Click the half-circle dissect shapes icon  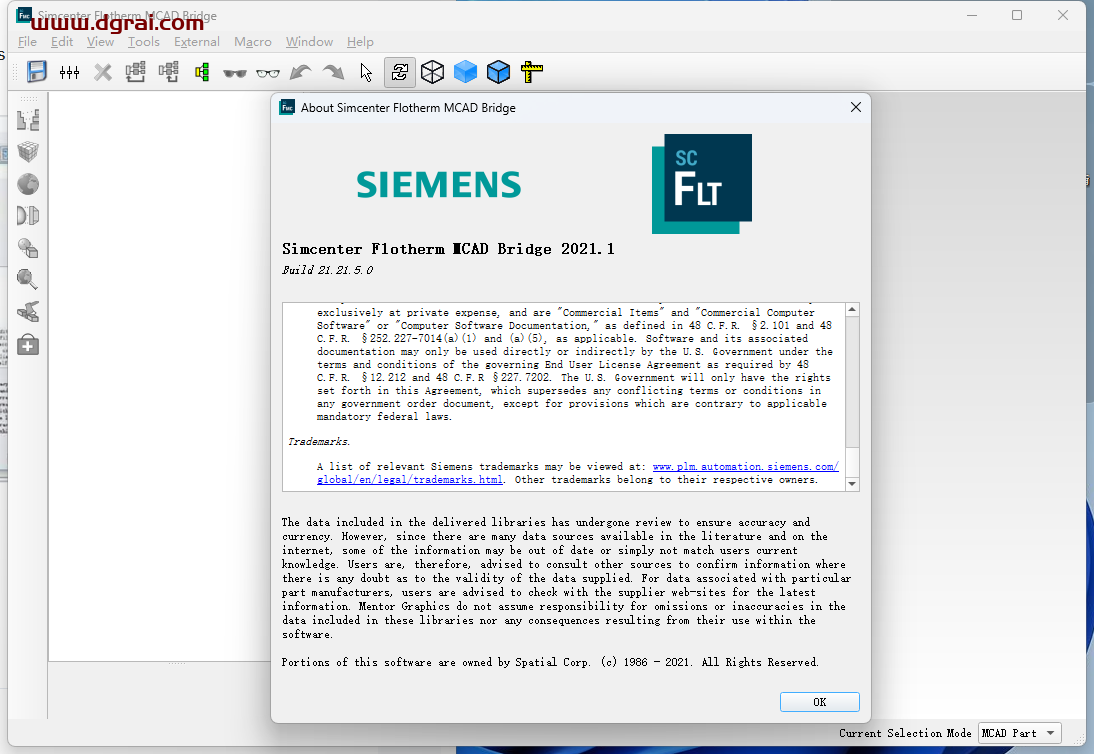pos(28,216)
